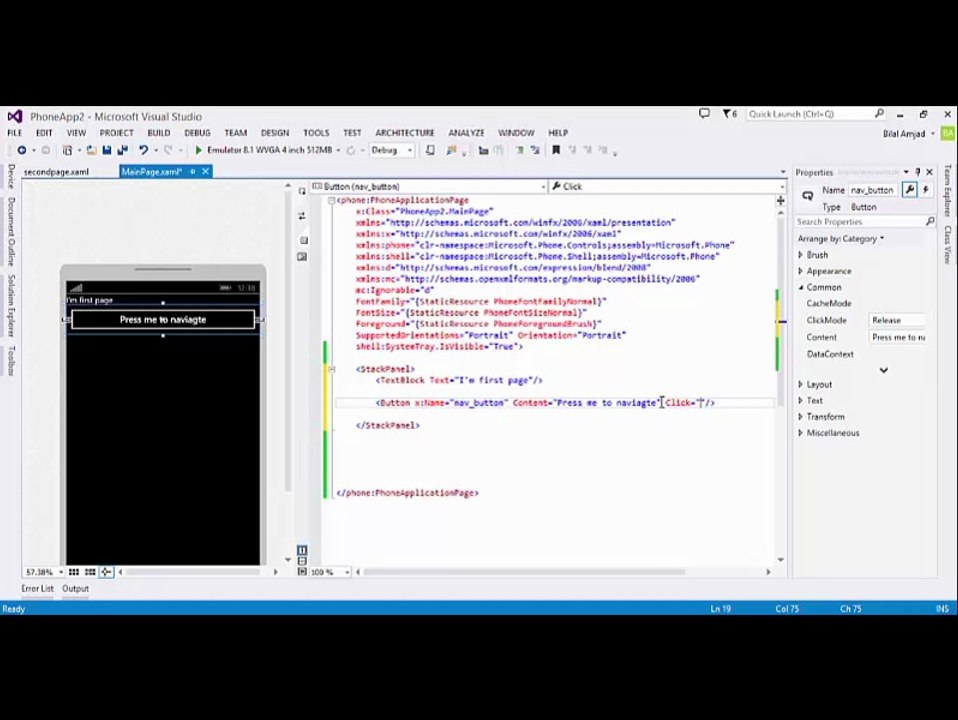The height and width of the screenshot is (720, 958).
Task: Click the Quick Launch magnifier icon
Action: [x=879, y=114]
